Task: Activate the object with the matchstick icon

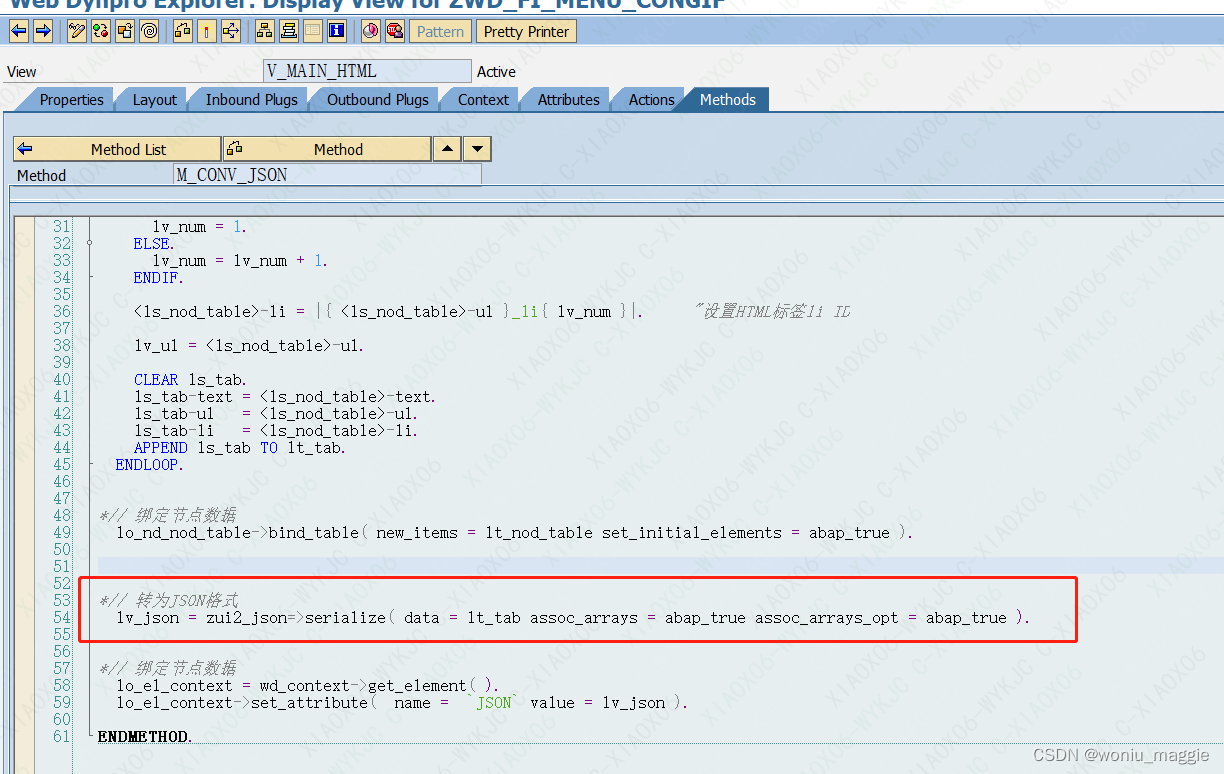Action: [x=207, y=31]
